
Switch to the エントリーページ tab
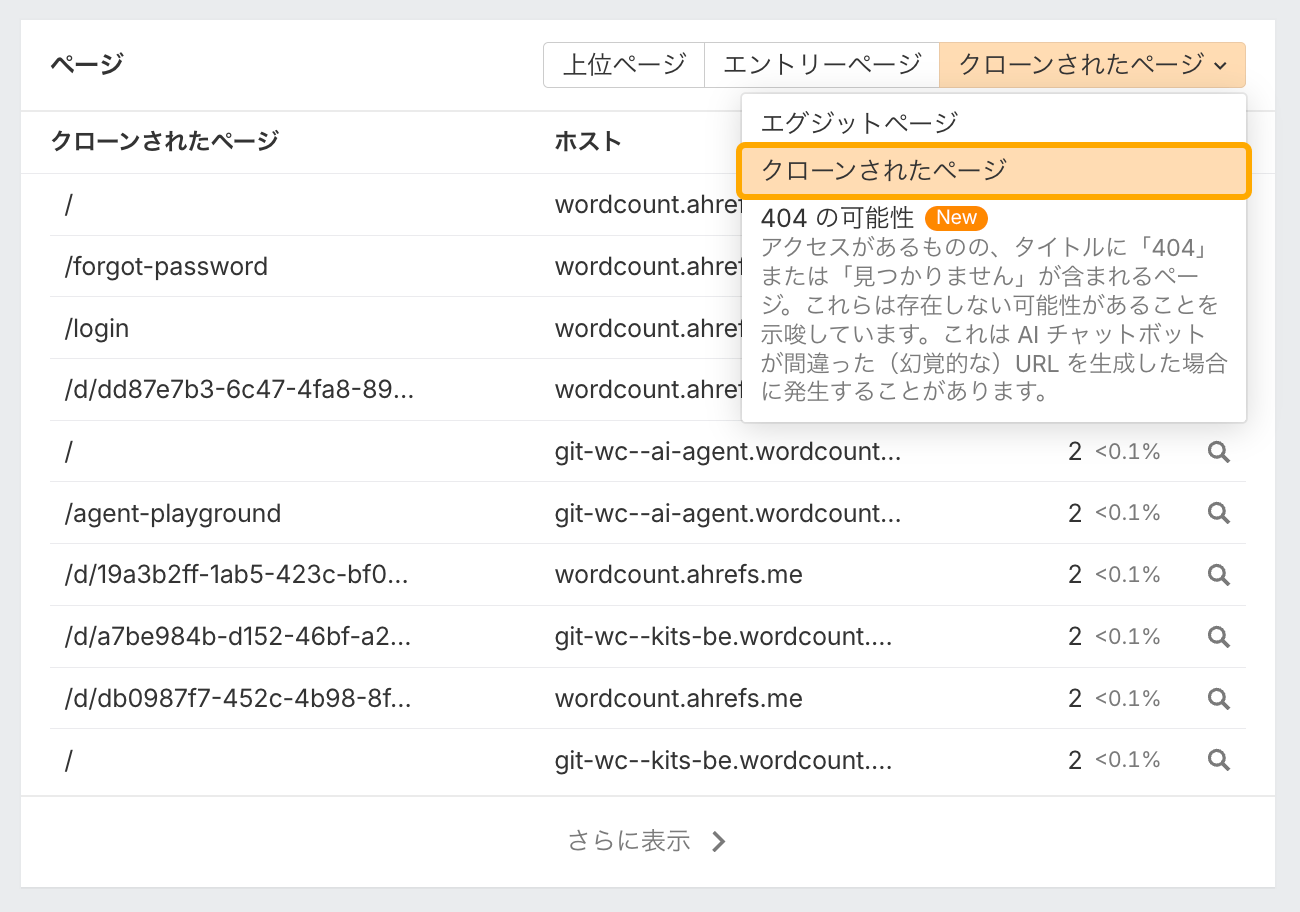tap(821, 65)
